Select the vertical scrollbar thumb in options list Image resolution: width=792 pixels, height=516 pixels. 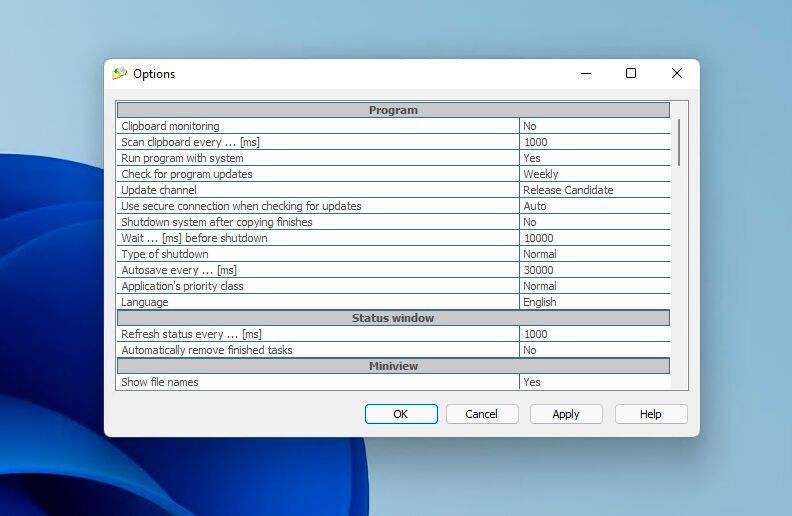(679, 142)
